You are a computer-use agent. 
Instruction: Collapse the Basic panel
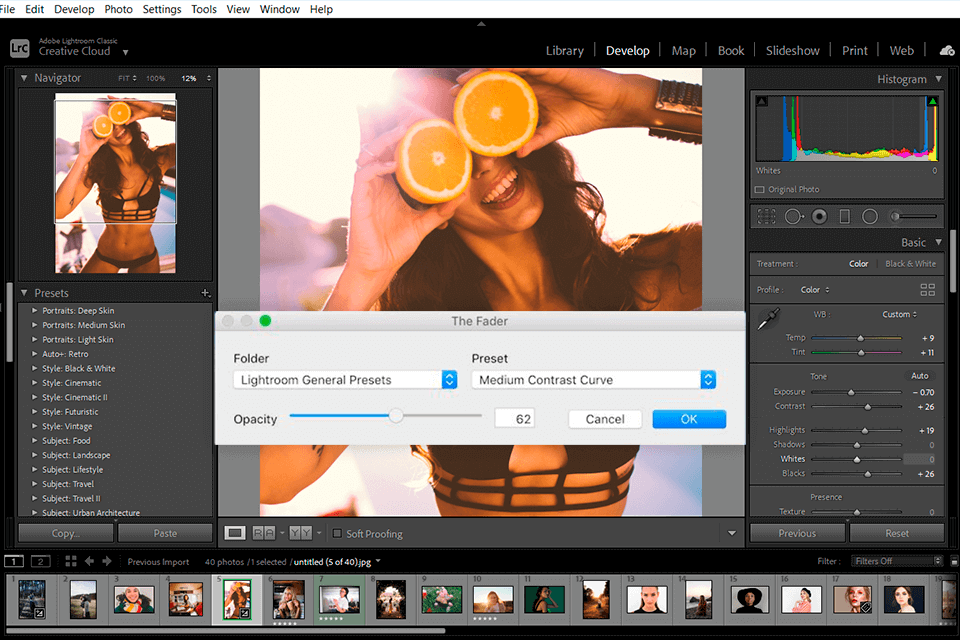[x=939, y=243]
